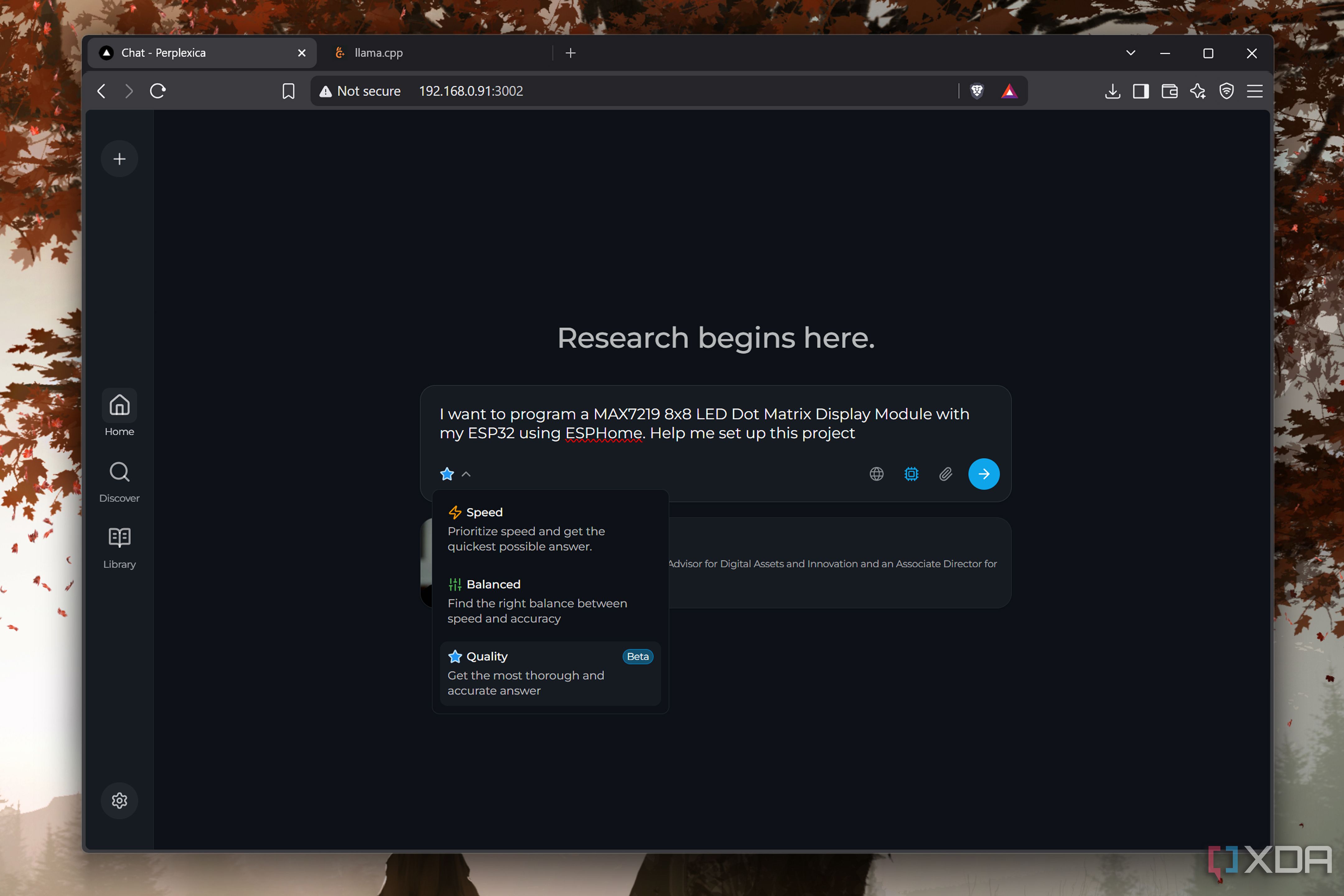Select the Chat - Perplexica tab
This screenshot has height=896, width=1344.
click(202, 53)
